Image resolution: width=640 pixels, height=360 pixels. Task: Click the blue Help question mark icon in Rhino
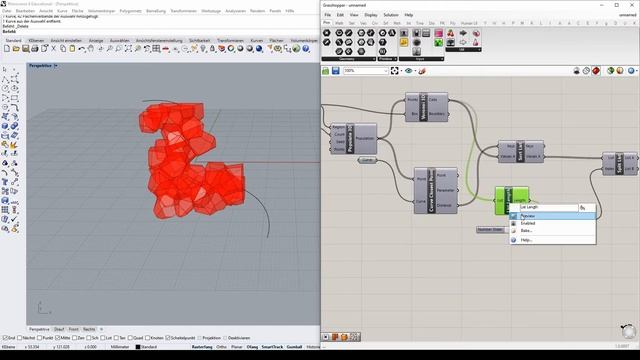click(306, 49)
